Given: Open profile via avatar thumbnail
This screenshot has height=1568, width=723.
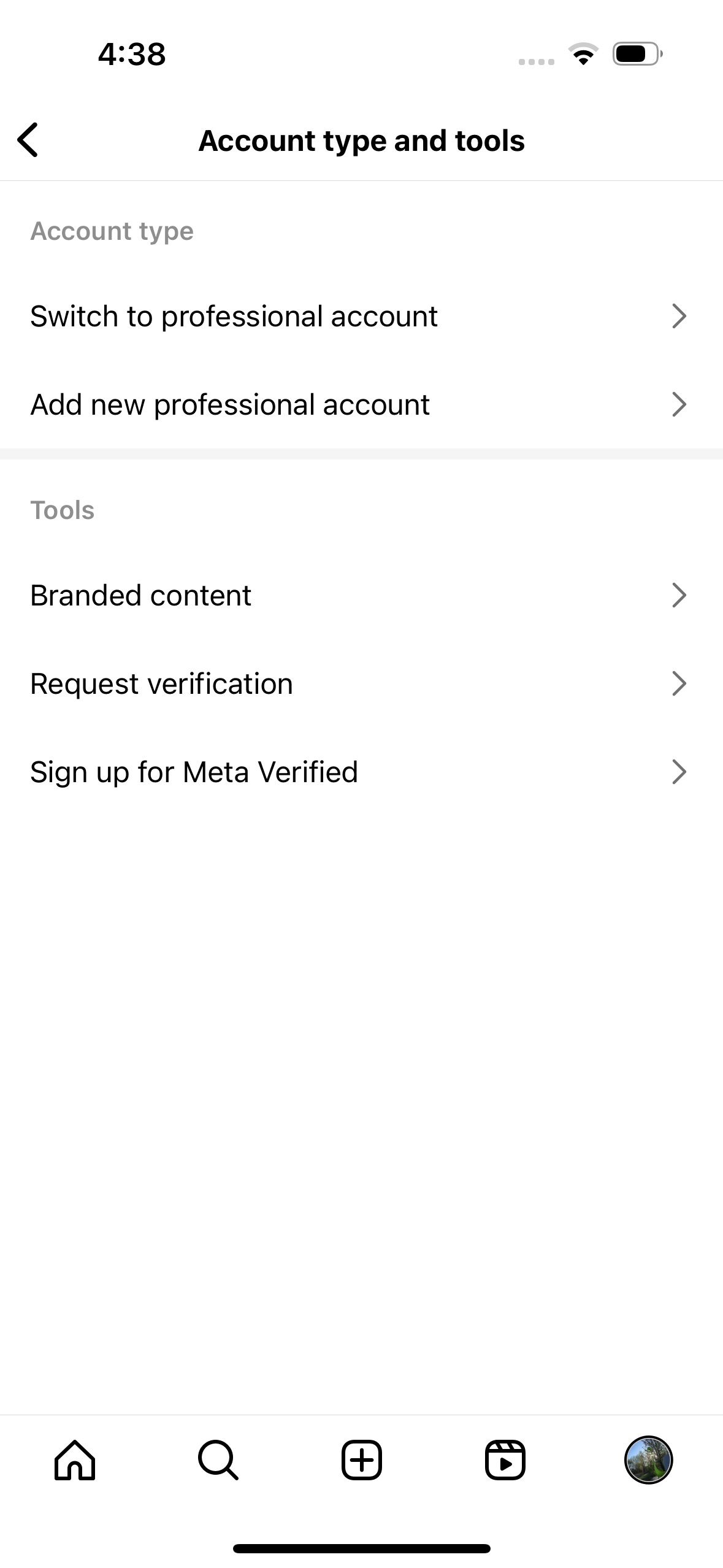Looking at the screenshot, I should click(648, 1460).
